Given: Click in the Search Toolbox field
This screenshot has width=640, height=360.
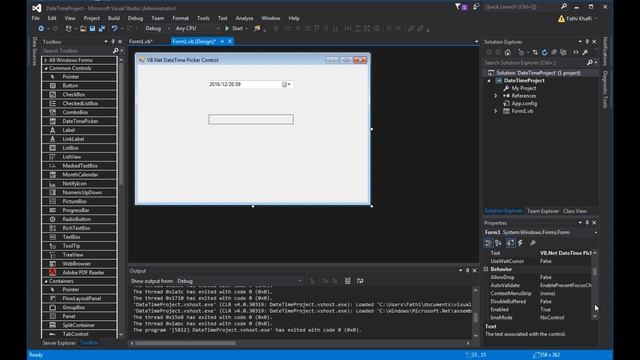Looking at the screenshot, I should pos(76,51).
